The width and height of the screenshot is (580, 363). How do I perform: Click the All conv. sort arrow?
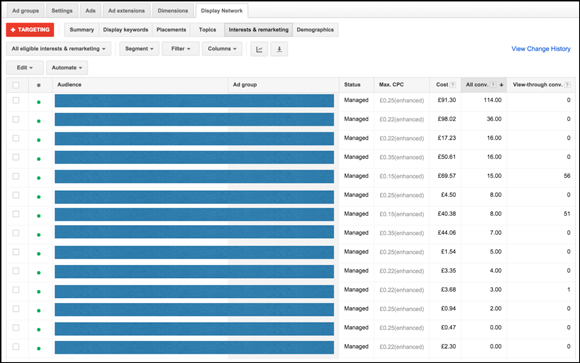[501, 85]
